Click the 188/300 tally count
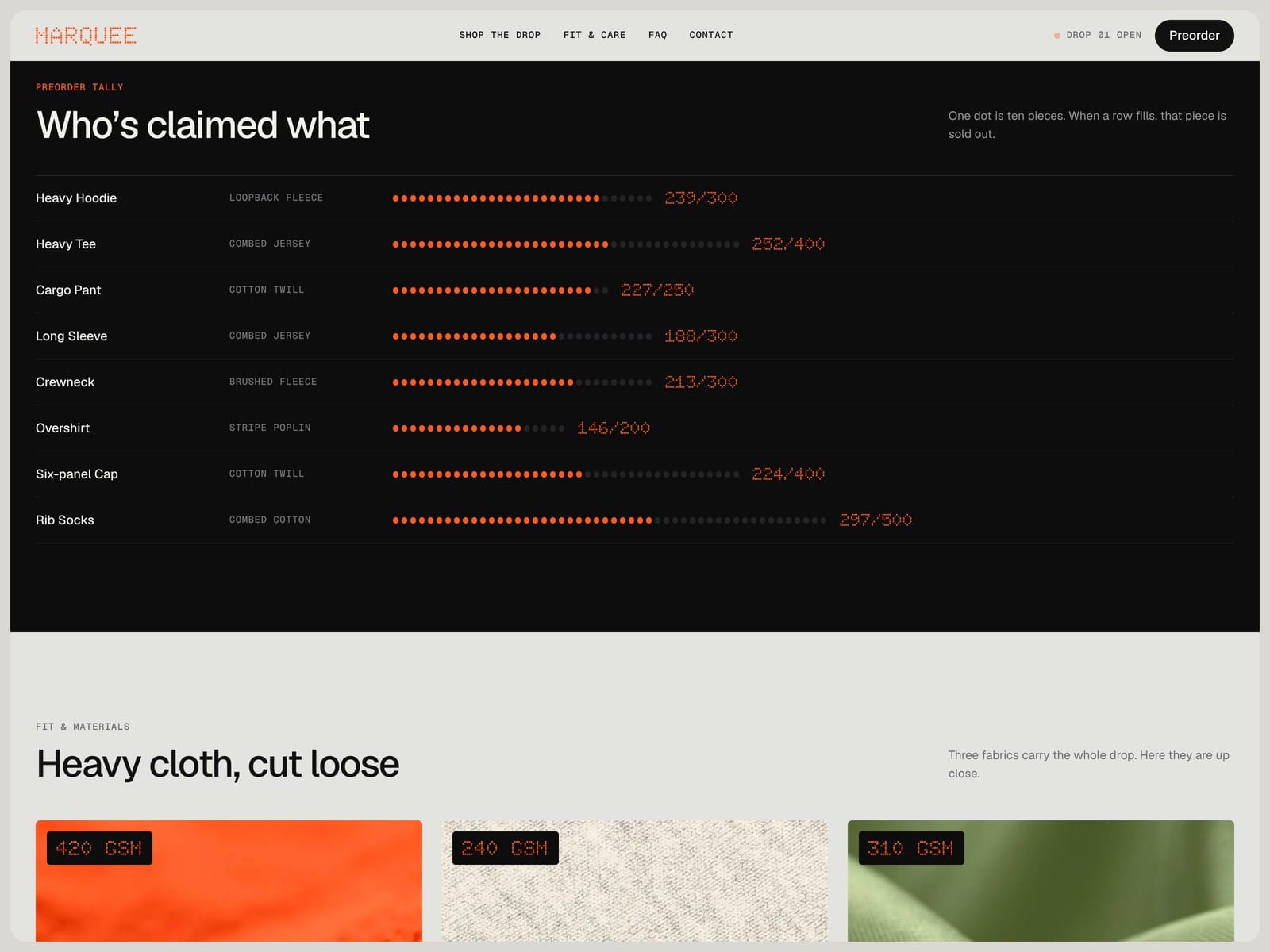Image resolution: width=1270 pixels, height=952 pixels. [x=701, y=336]
